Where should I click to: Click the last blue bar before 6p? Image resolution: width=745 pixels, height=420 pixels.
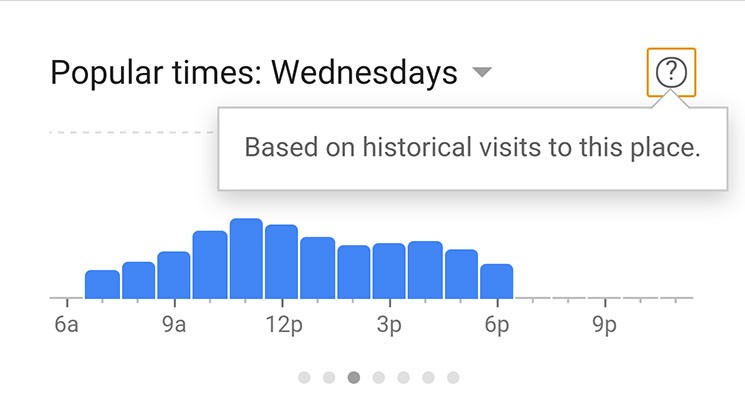[x=497, y=281]
